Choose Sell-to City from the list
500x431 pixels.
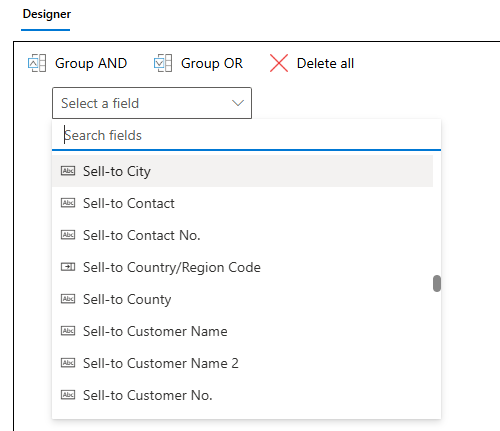click(242, 171)
